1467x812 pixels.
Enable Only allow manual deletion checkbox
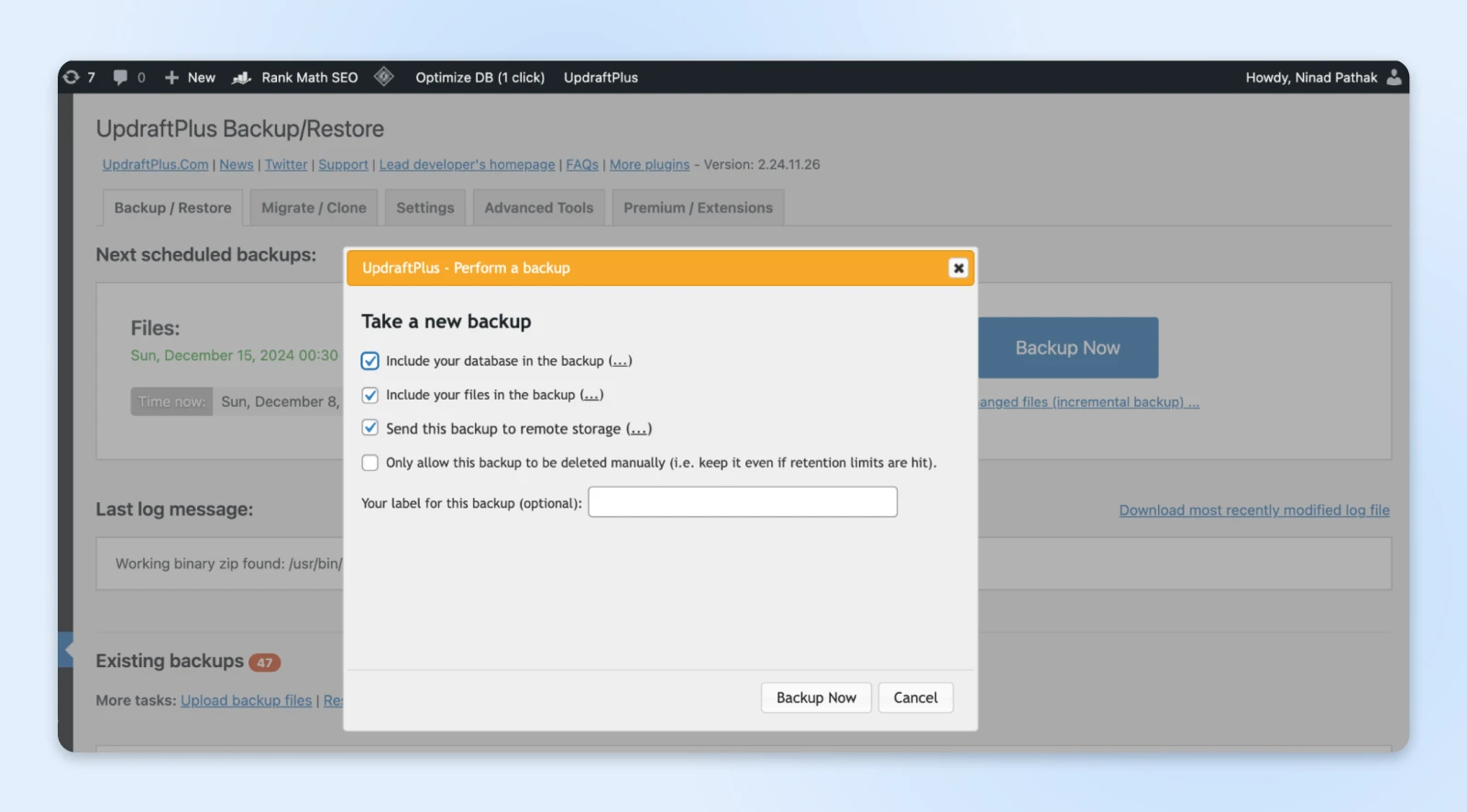point(370,463)
